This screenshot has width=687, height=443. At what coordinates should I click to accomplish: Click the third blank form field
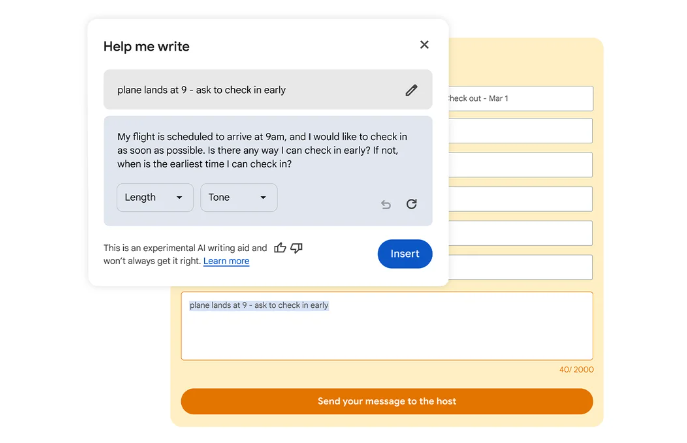point(521,165)
